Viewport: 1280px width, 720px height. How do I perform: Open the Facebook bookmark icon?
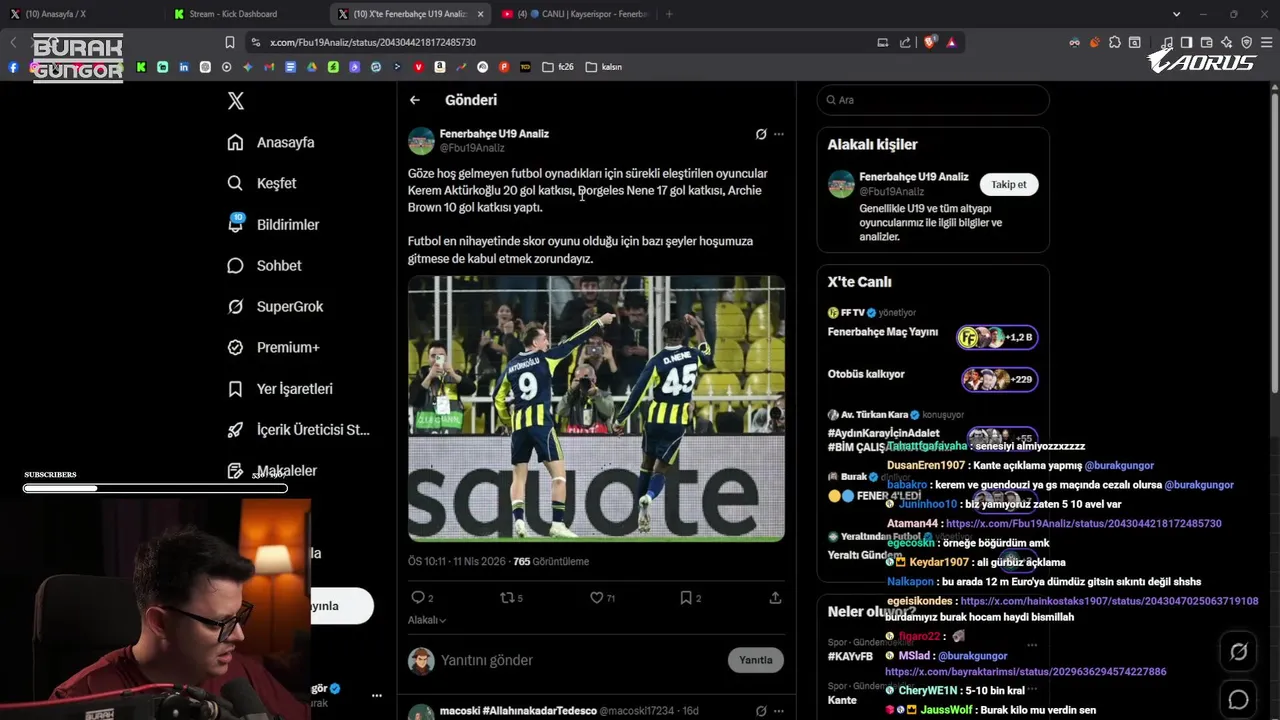tap(13, 67)
